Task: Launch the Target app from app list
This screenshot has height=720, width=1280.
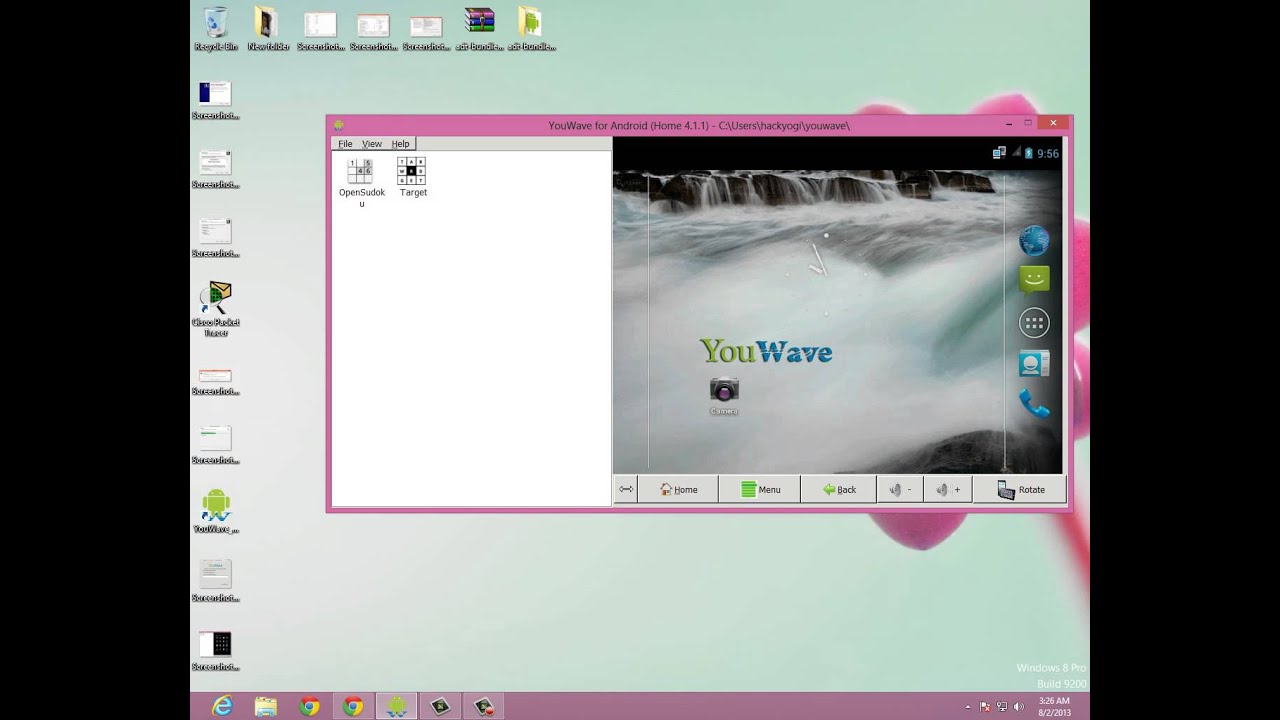Action: tap(412, 177)
